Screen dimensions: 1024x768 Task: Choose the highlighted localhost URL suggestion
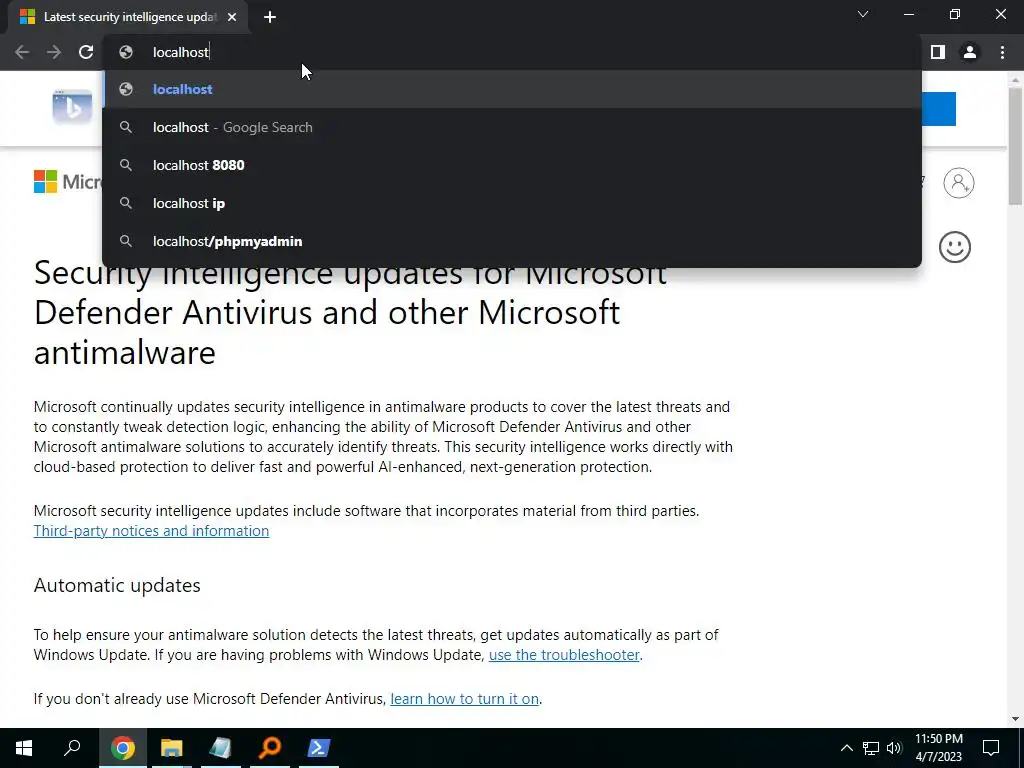(512, 89)
